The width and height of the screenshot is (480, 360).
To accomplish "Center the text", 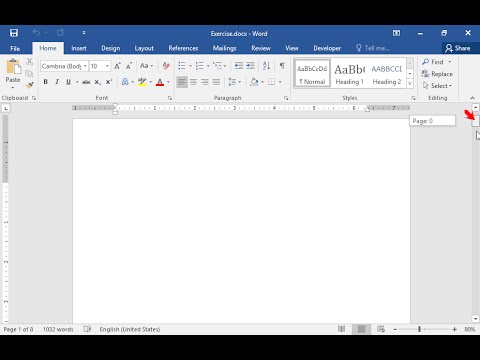I will 193,82.
